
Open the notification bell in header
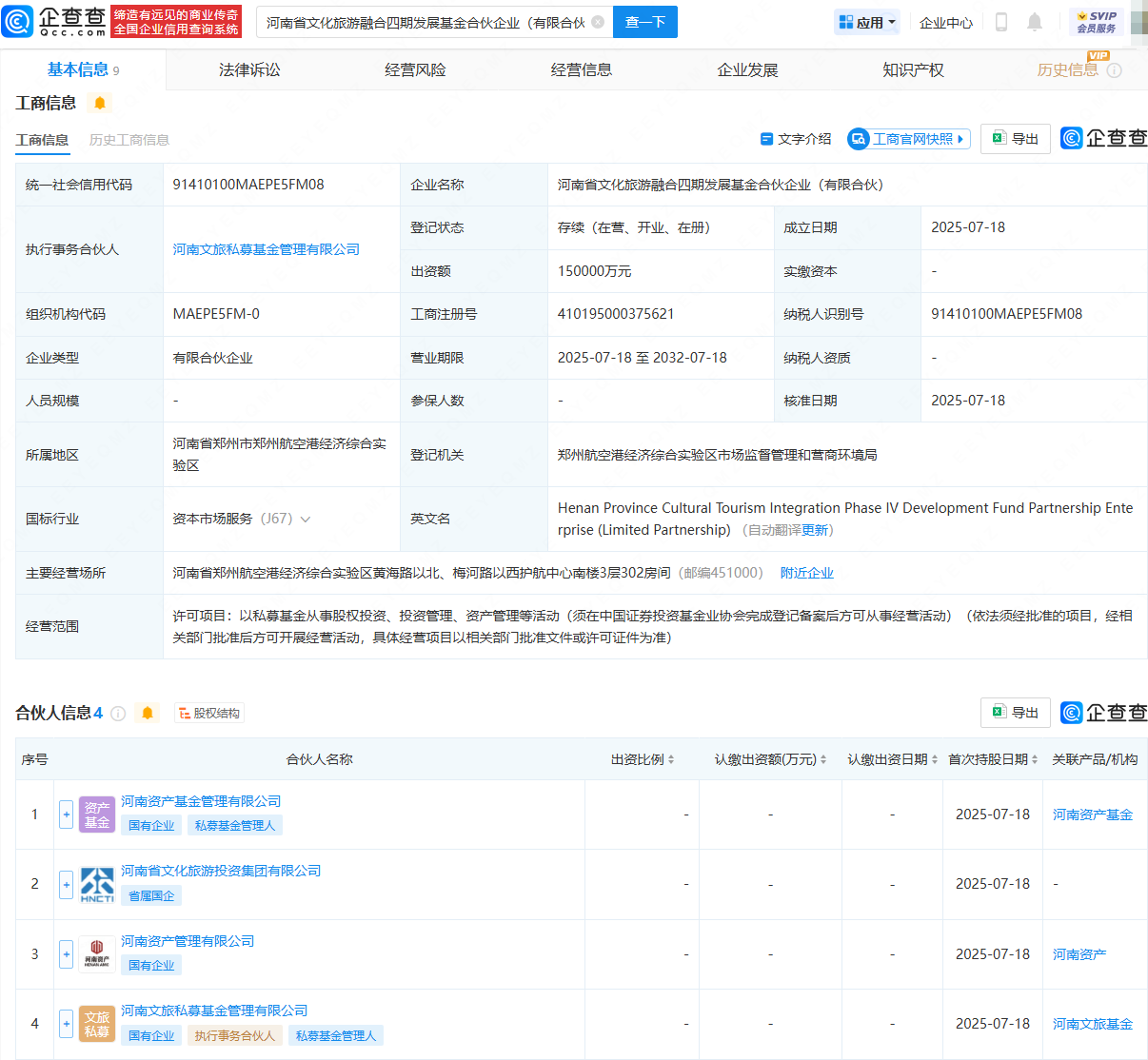pyautogui.click(x=1035, y=22)
